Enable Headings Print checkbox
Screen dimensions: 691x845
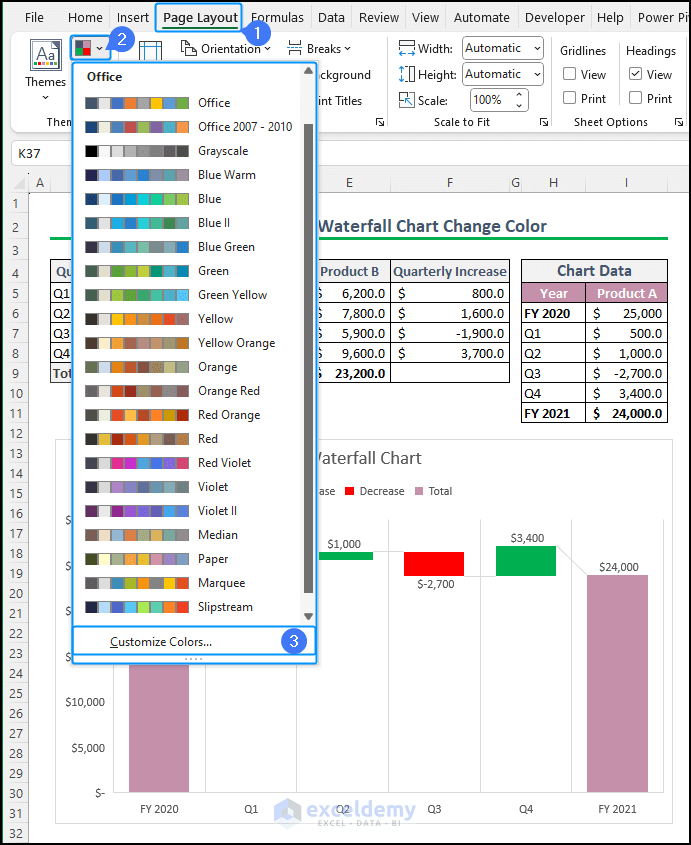click(635, 98)
